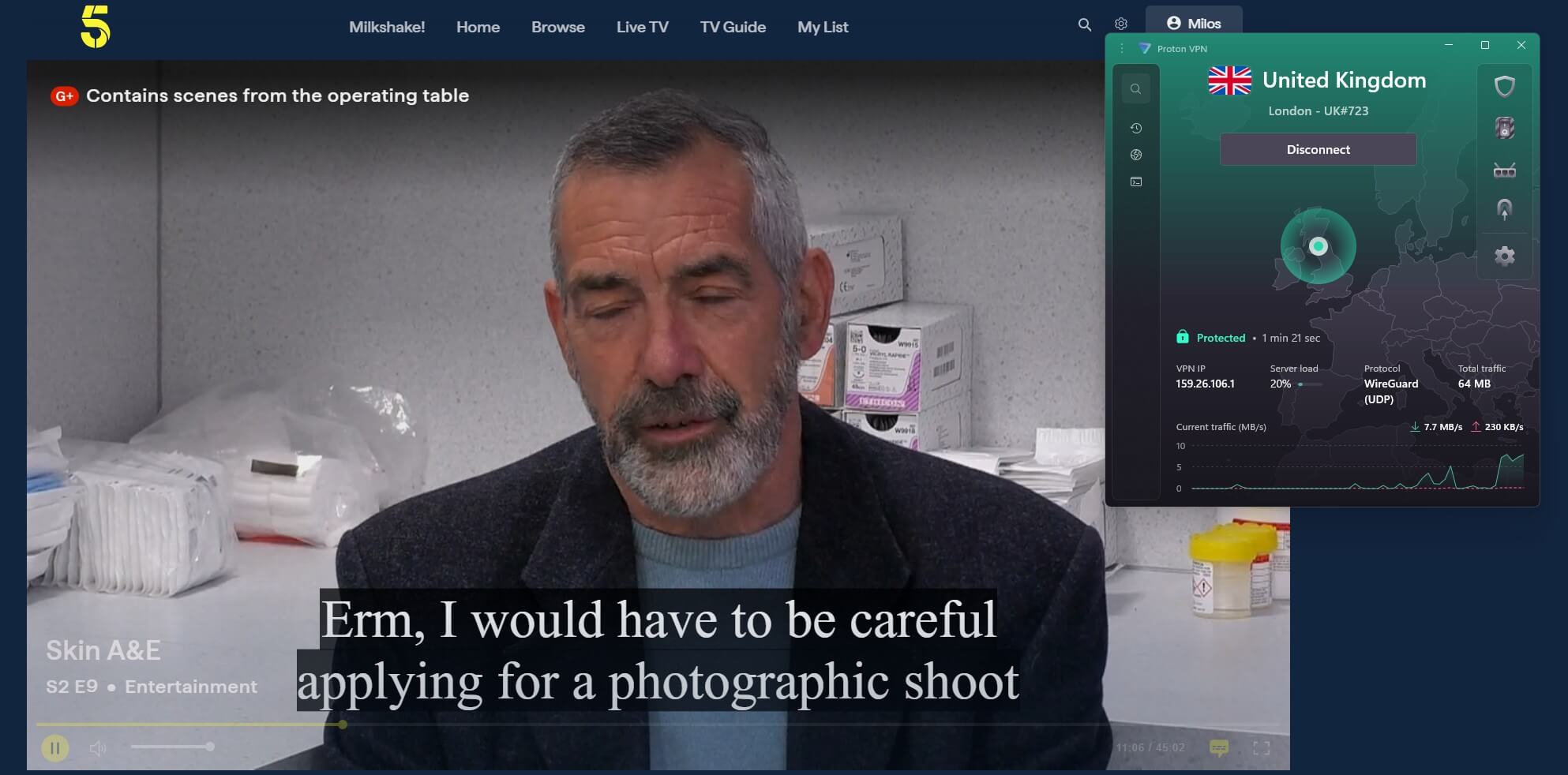Image resolution: width=1568 pixels, height=775 pixels.
Task: Open the settings gear in the Channel 5 header
Action: 1121,24
